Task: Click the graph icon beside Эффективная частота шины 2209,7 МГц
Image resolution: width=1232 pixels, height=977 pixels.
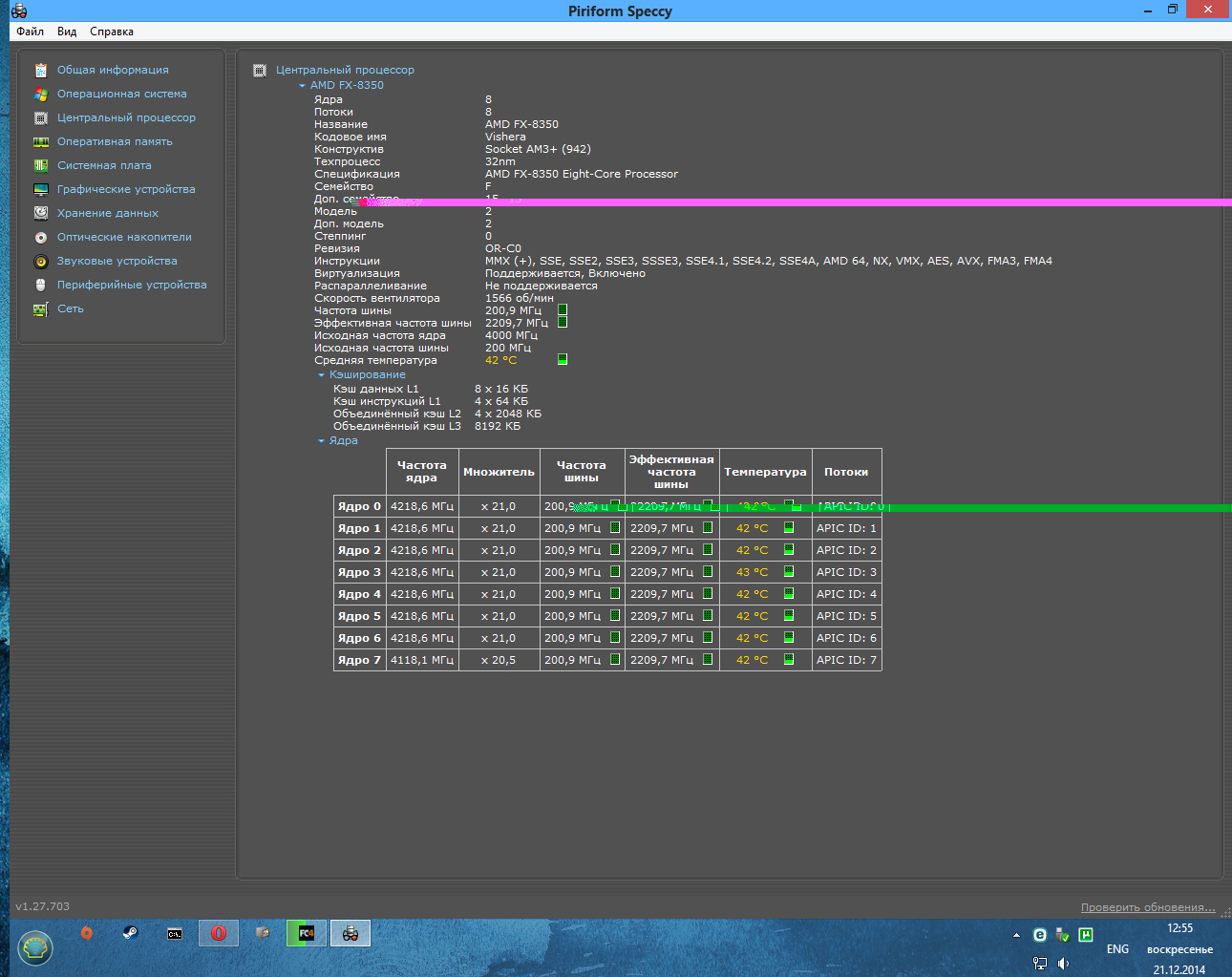Action: point(563,323)
